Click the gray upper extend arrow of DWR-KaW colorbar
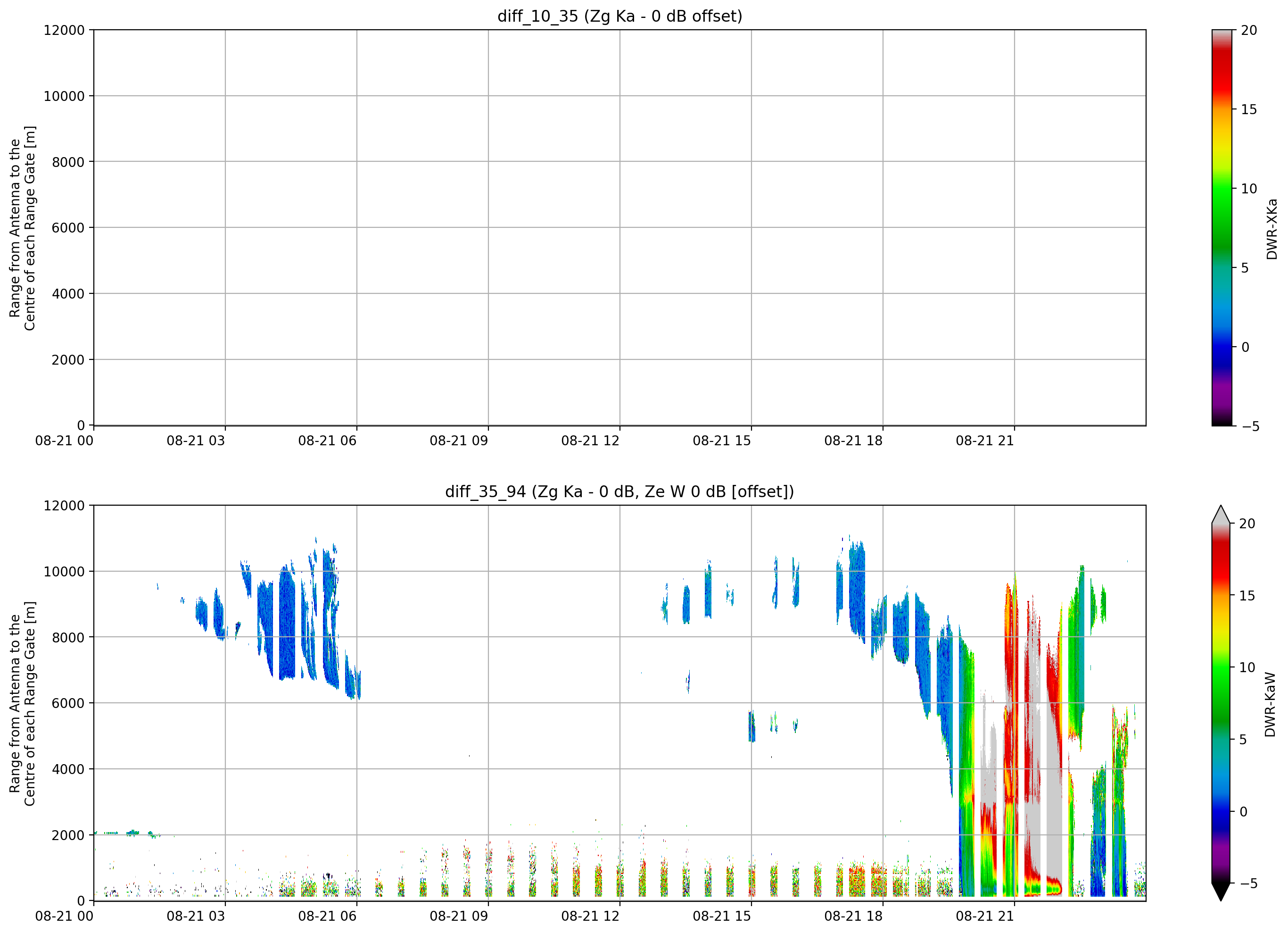The width and height of the screenshot is (1288, 933). (1221, 514)
